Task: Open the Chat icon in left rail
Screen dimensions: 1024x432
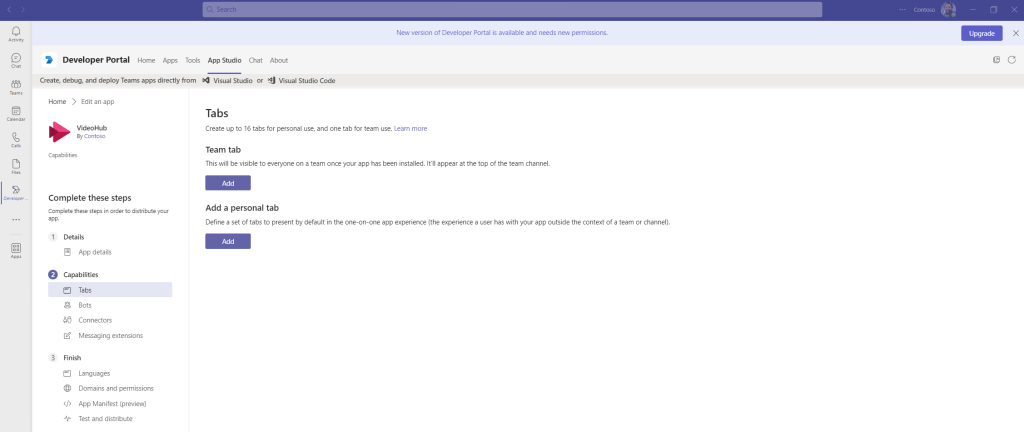Action: click(x=15, y=61)
